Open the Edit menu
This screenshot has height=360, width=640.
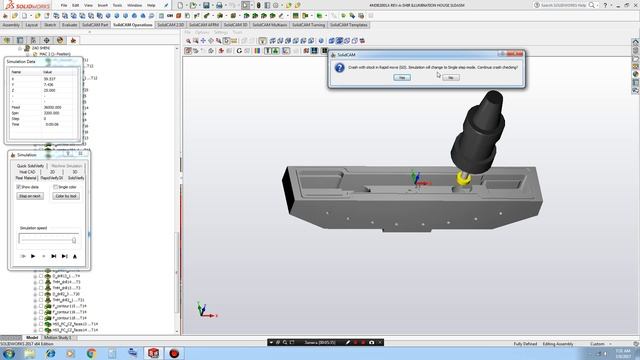click(76, 5)
